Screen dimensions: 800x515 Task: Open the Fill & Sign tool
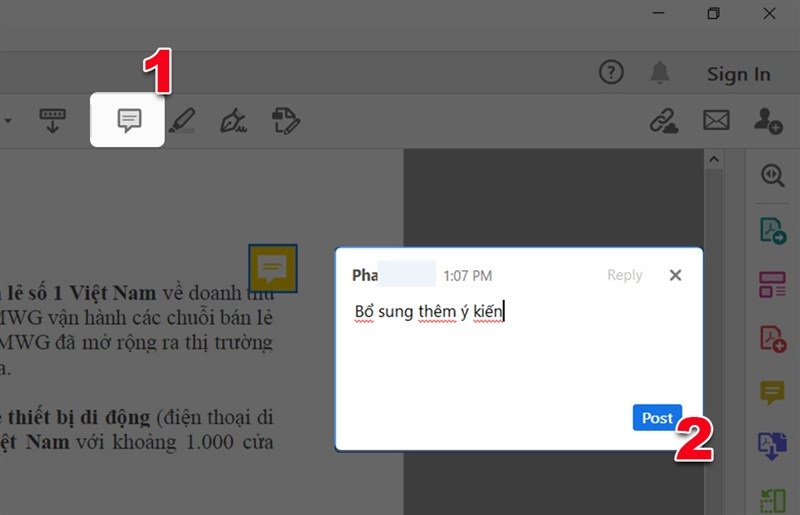tap(234, 121)
